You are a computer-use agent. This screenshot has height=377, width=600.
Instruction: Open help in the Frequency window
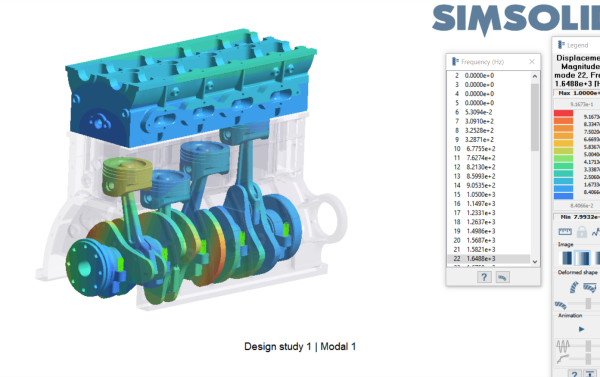pos(484,277)
